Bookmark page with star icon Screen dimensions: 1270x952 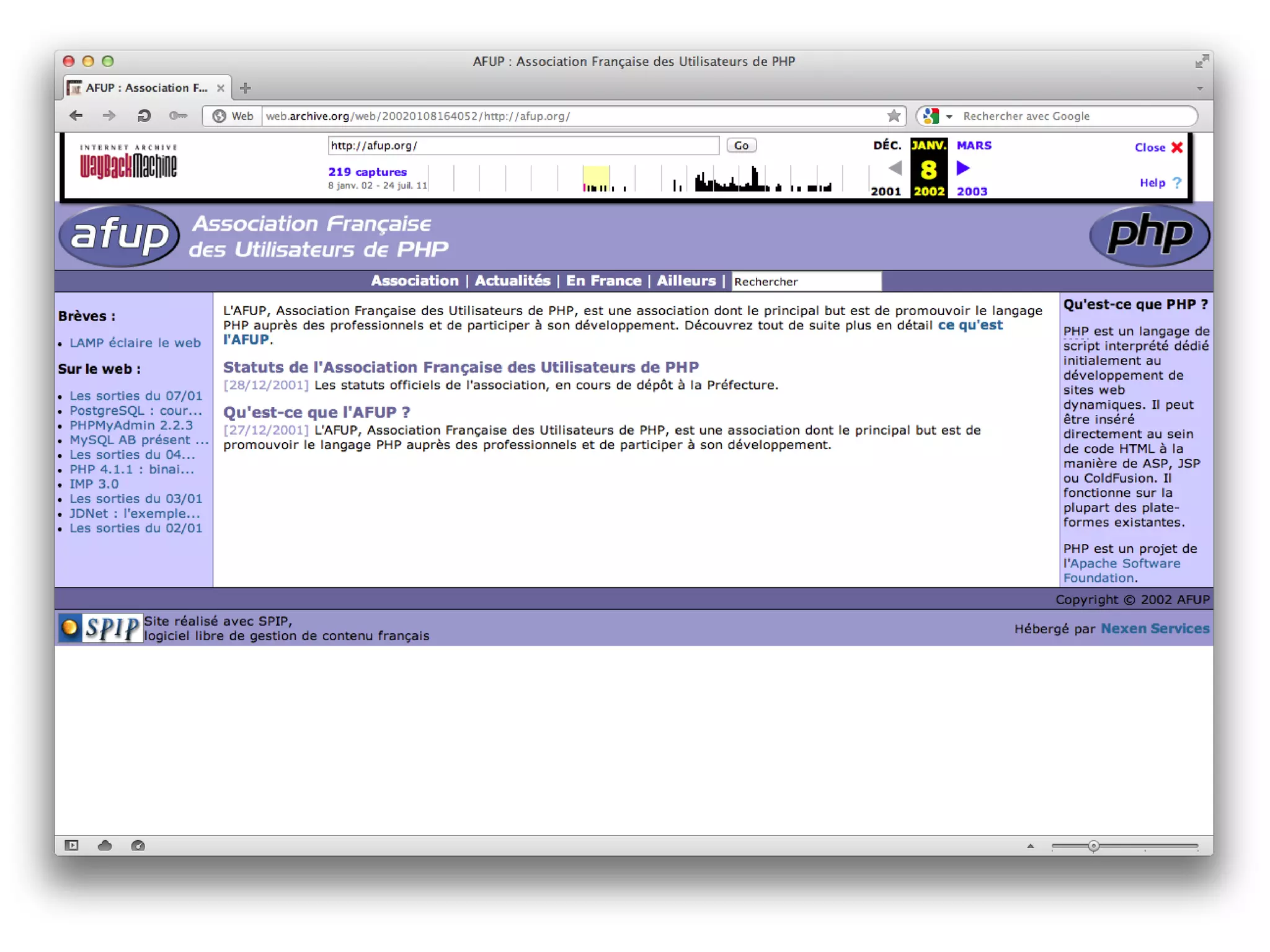[x=894, y=116]
